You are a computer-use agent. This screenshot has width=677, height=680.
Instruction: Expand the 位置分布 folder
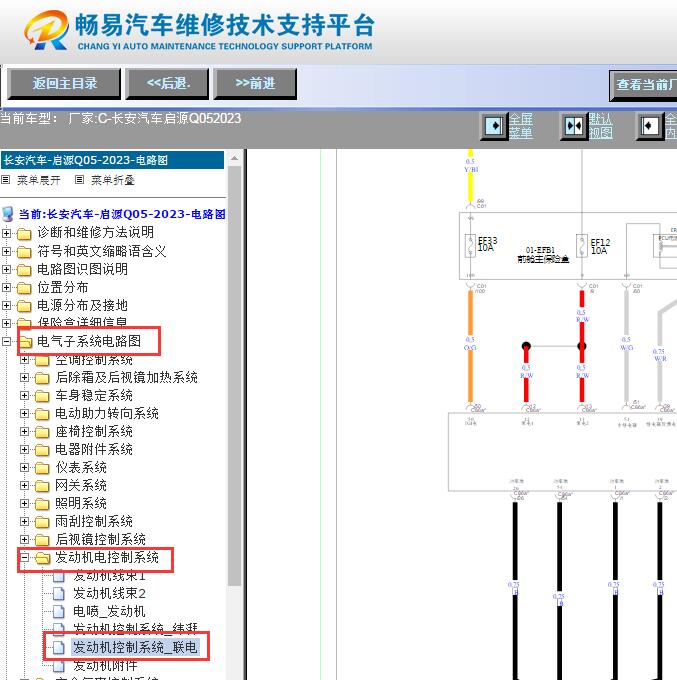point(6,288)
